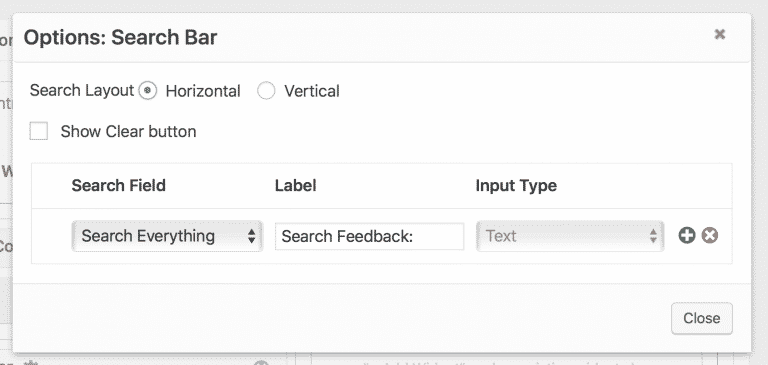The image size is (768, 365).
Task: Click the Horizontal option label text
Action: click(x=203, y=91)
